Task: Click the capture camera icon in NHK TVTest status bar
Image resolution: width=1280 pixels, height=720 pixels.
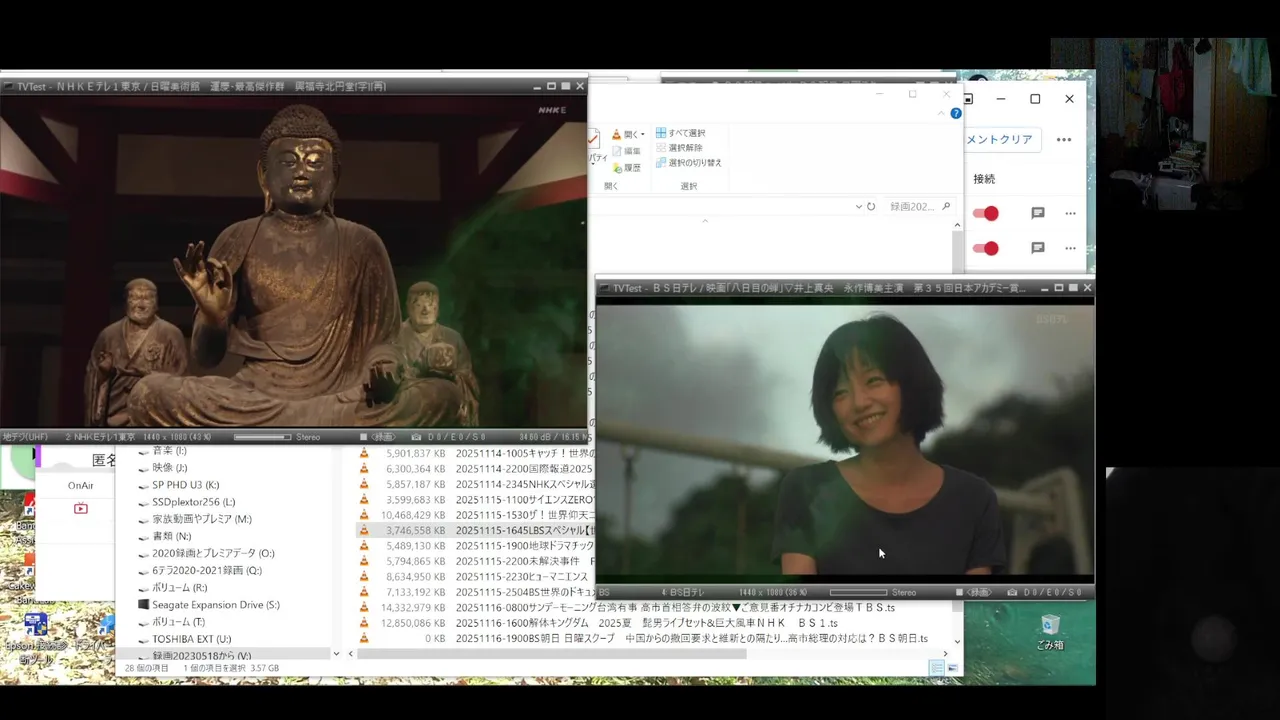Action: pyautogui.click(x=416, y=437)
